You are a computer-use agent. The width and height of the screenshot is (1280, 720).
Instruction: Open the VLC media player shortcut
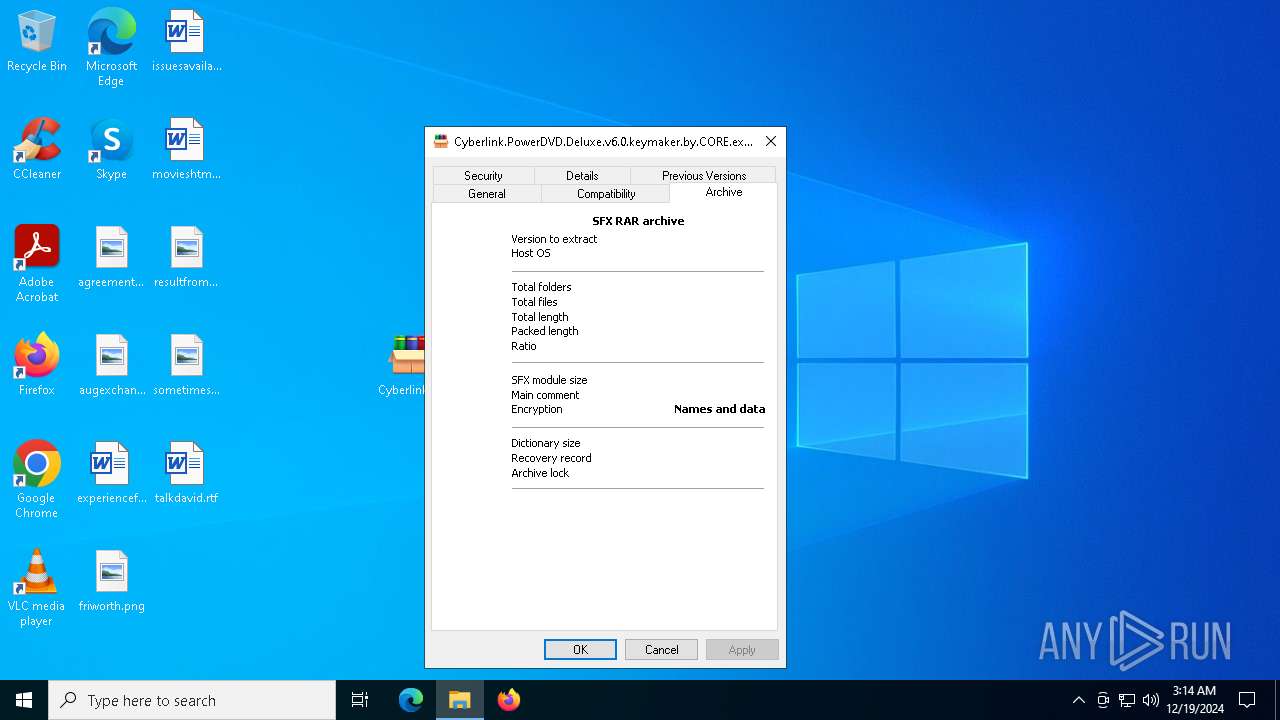point(37,588)
